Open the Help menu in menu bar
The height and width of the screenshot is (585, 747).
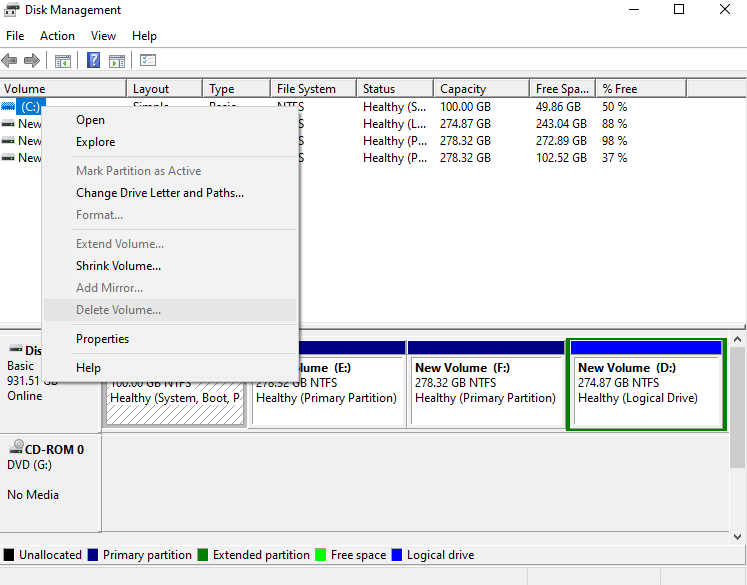coord(144,36)
